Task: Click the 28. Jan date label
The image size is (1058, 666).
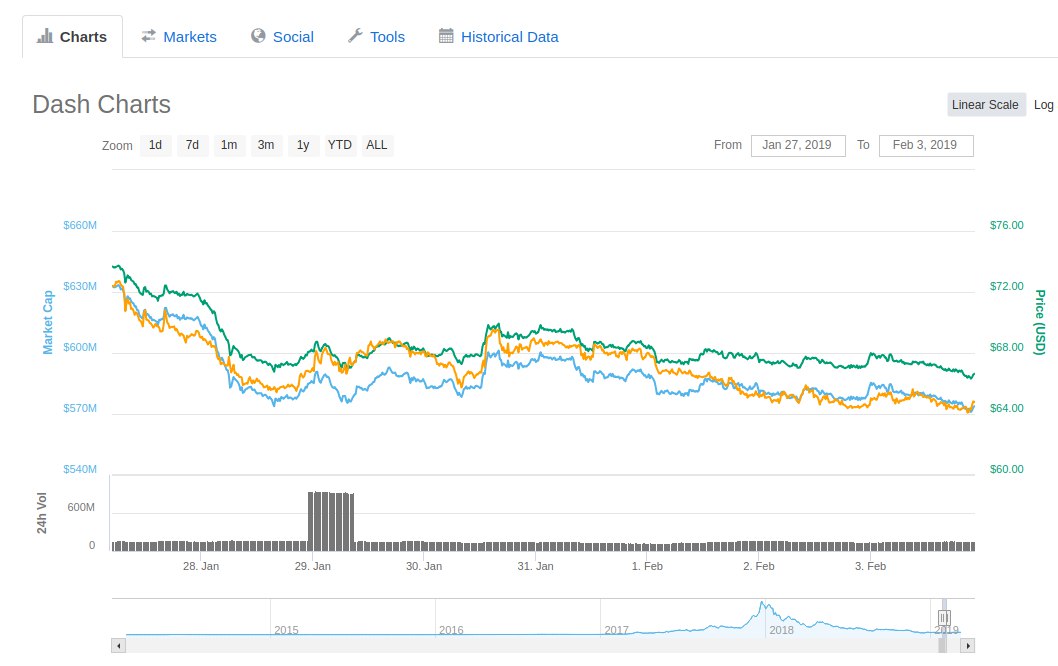Action: pos(201,566)
